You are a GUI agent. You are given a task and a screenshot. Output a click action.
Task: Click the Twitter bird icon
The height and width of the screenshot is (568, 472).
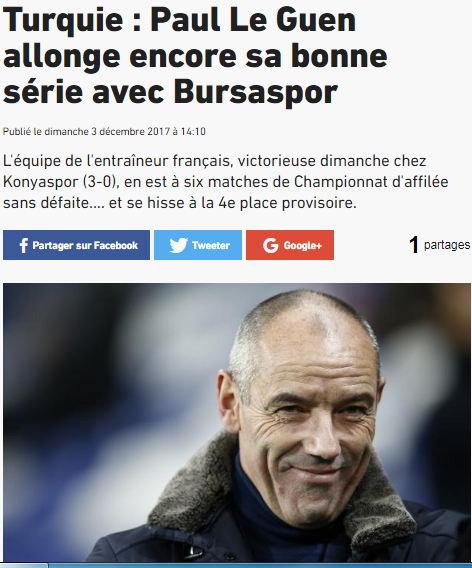tap(179, 245)
